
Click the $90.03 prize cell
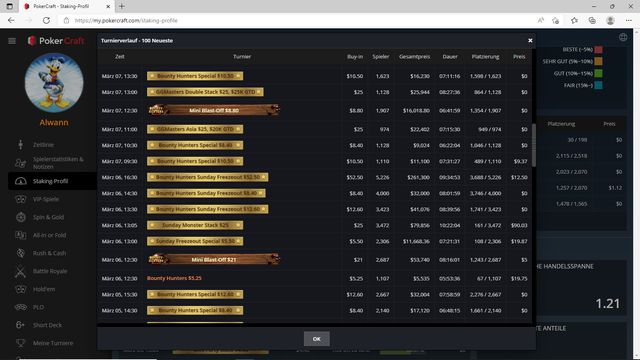click(x=519, y=225)
